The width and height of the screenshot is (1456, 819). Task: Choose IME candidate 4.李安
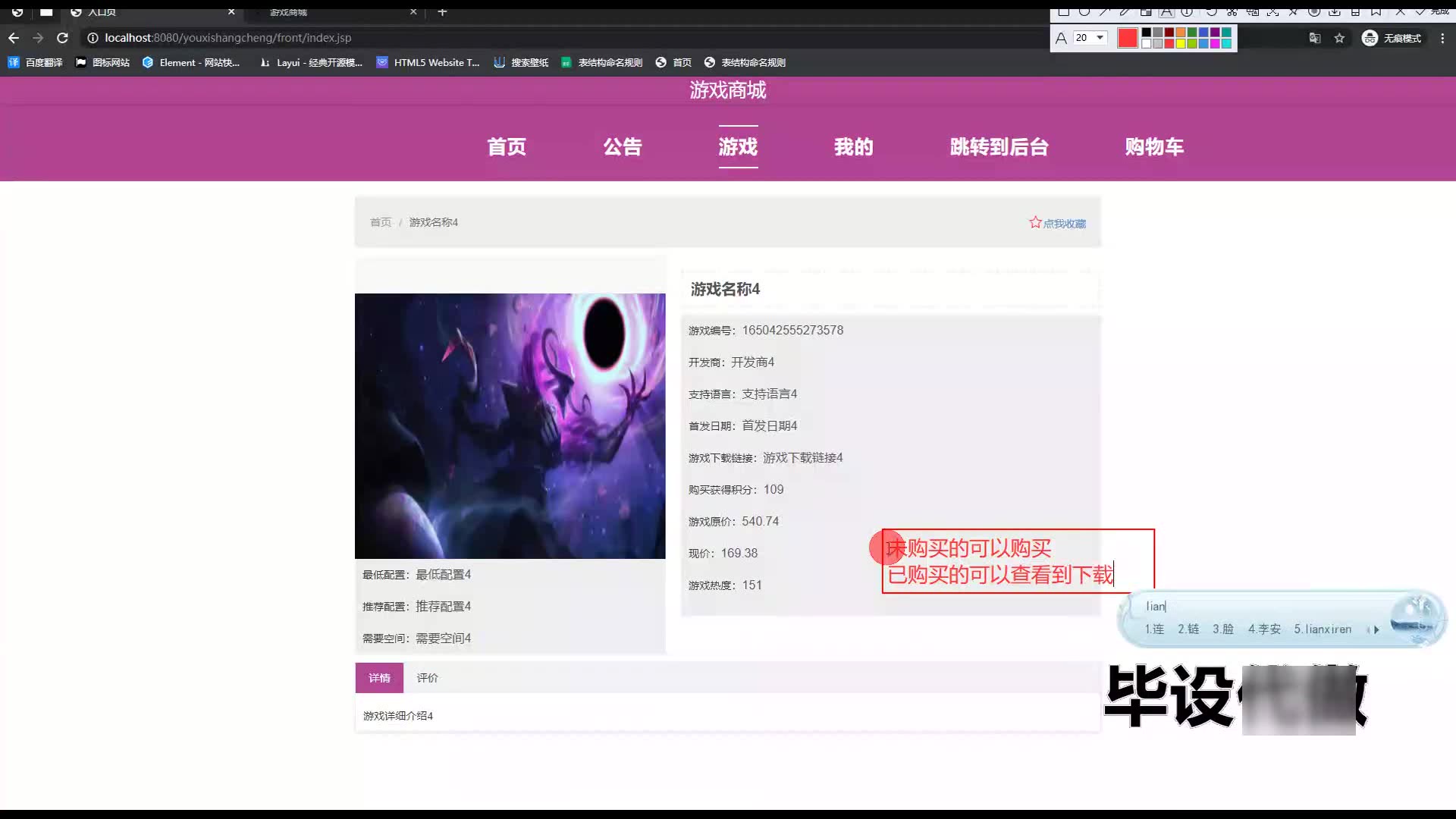click(1264, 629)
